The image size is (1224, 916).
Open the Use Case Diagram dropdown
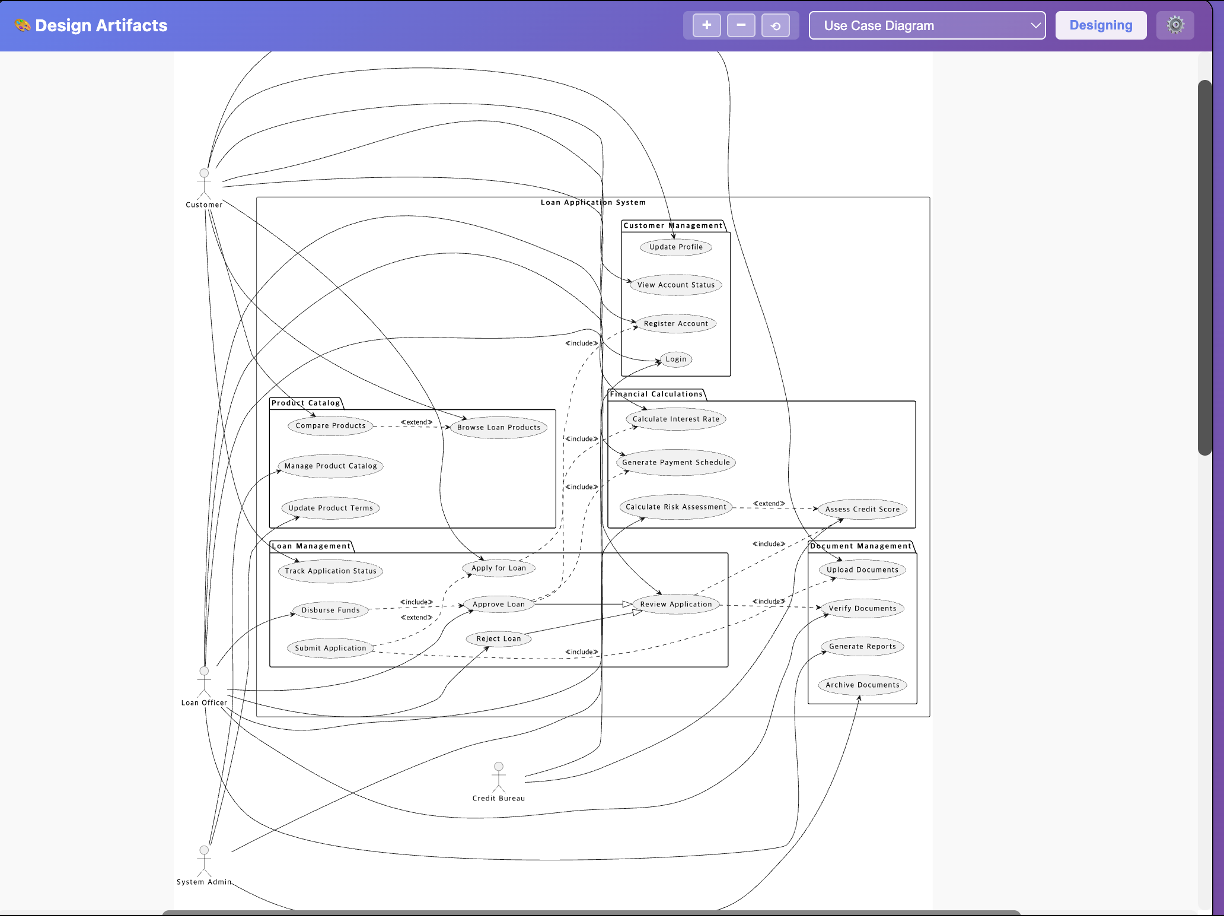pos(927,26)
